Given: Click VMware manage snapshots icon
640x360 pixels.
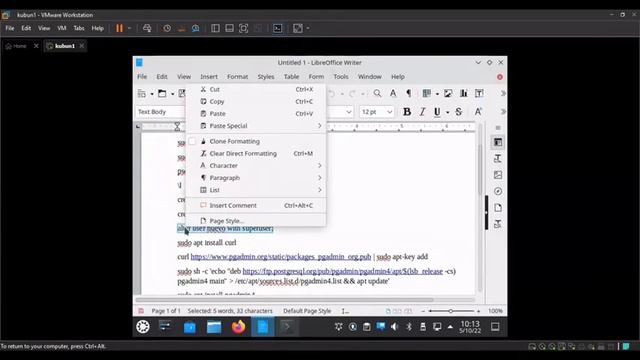Looking at the screenshot, I should [196, 28].
